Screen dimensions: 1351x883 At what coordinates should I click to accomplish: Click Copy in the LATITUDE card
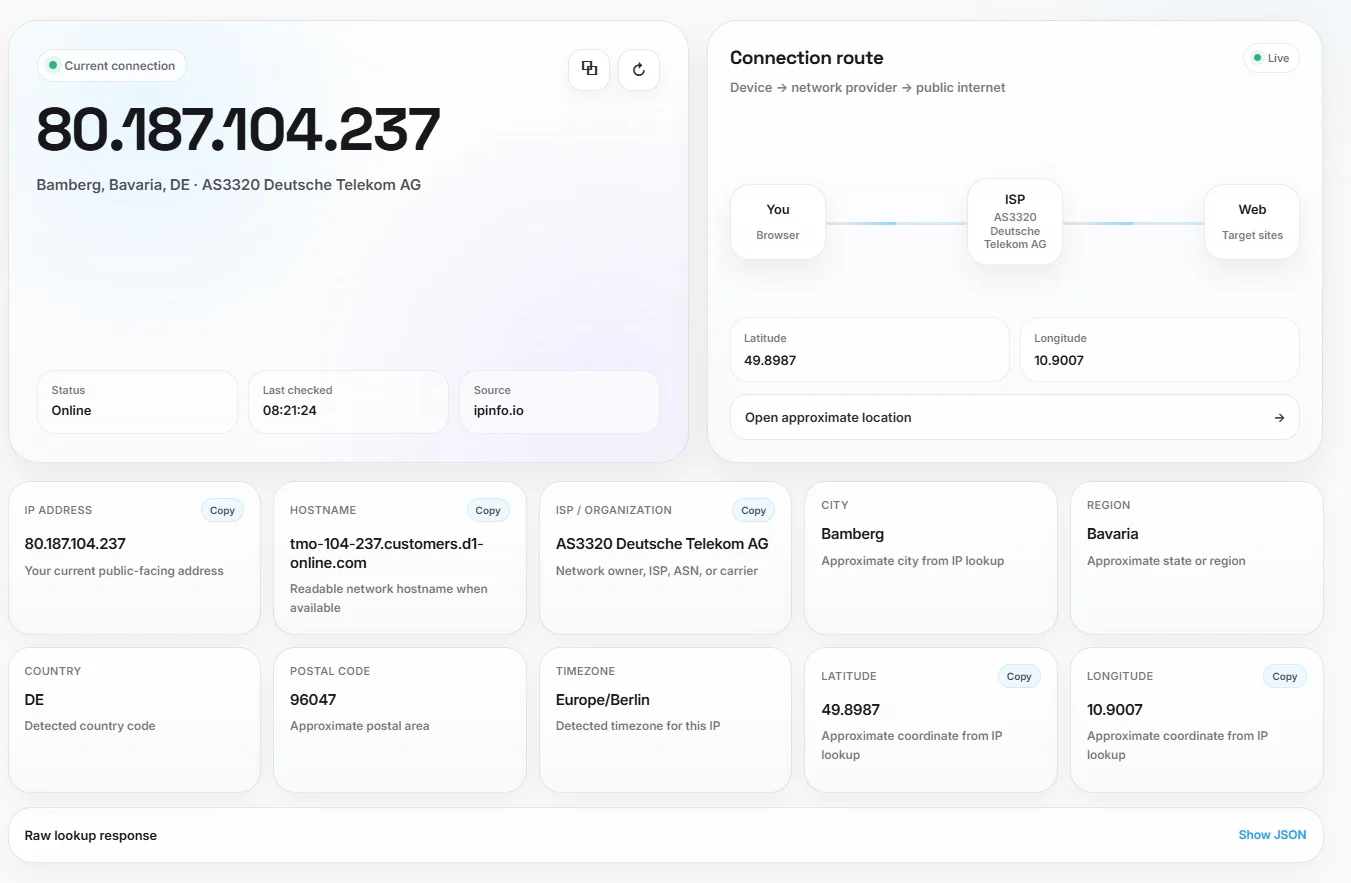tap(1019, 676)
